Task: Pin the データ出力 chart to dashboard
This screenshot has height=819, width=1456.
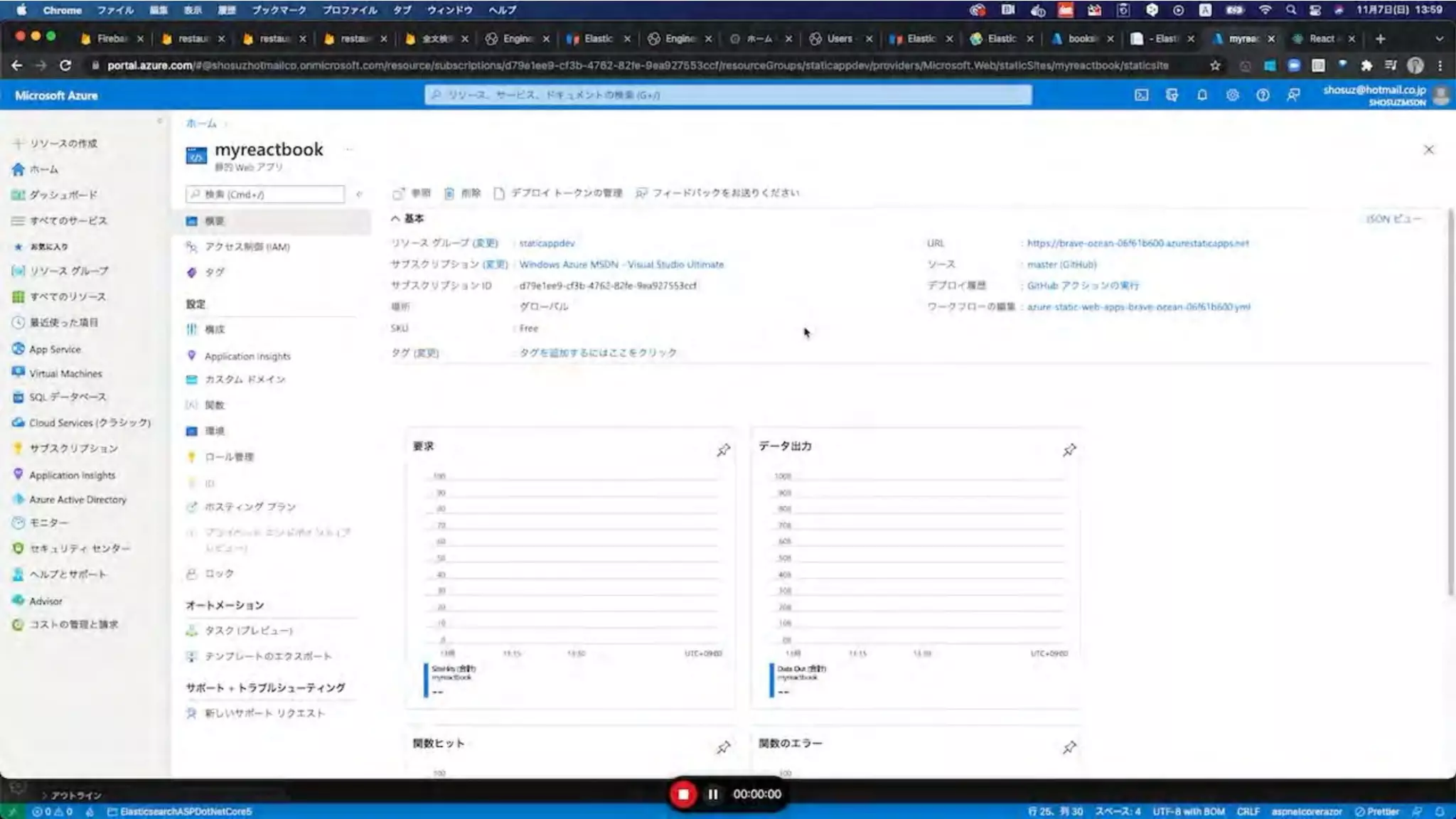Action: 1069,450
